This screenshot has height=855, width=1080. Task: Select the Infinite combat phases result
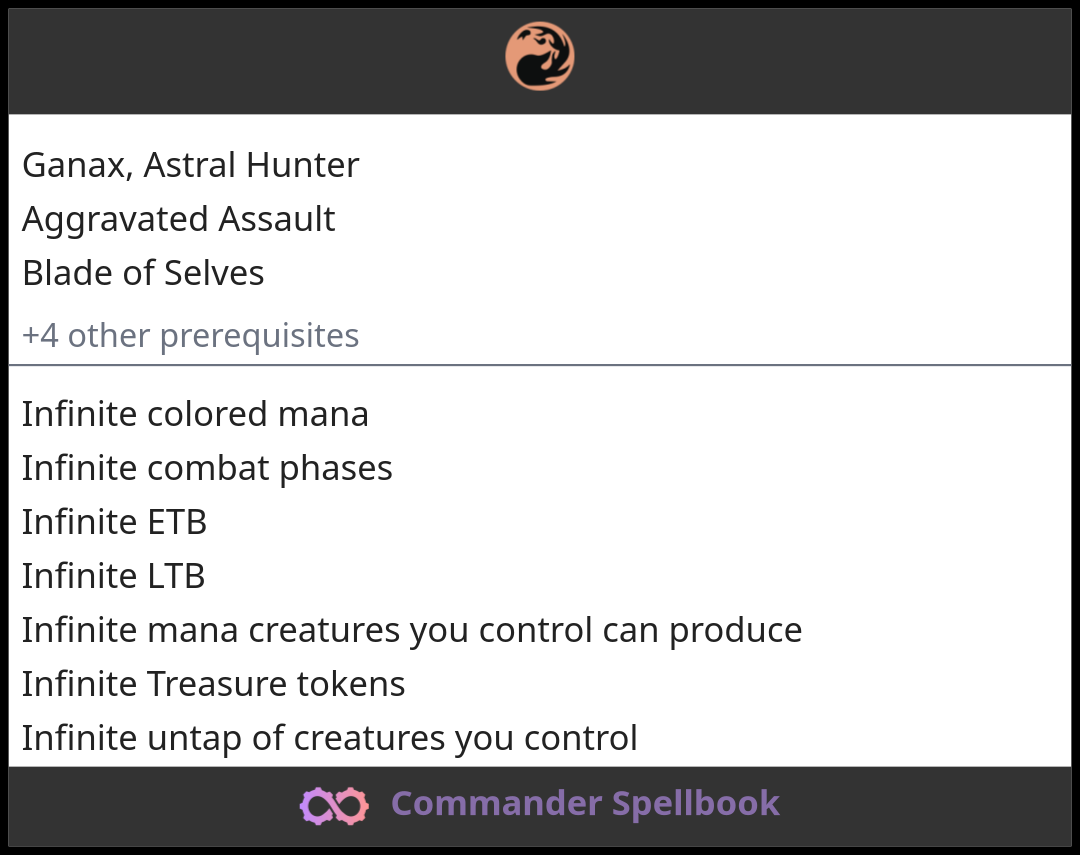207,468
